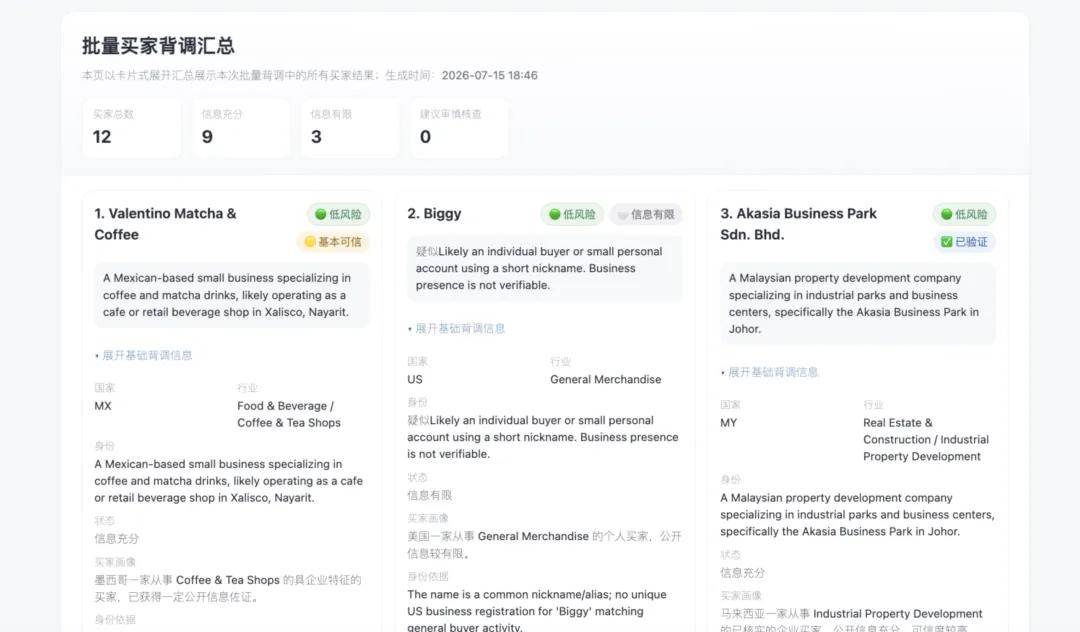Click Biggy 身份依据 text about common nickname/alias
The height and width of the screenshot is (632, 1080).
(537, 611)
